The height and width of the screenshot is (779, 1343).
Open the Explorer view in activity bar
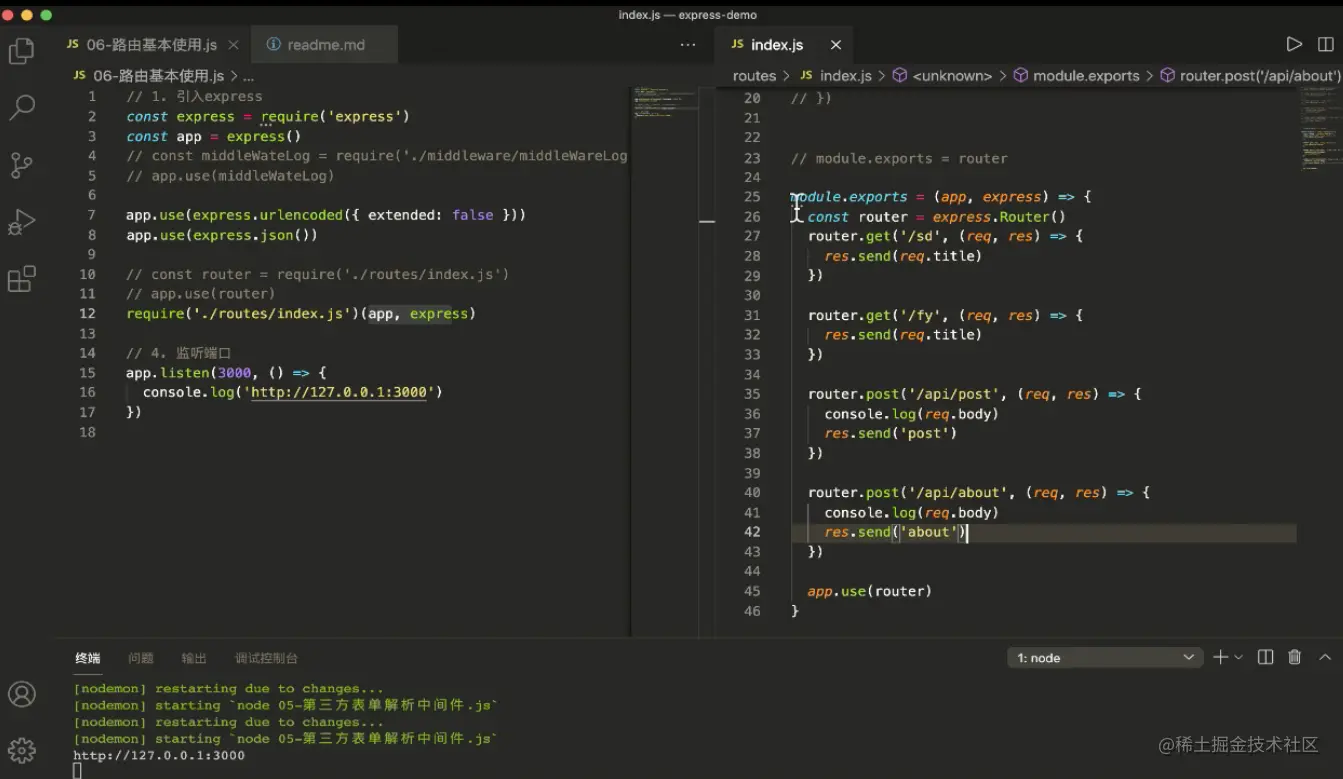[21, 51]
